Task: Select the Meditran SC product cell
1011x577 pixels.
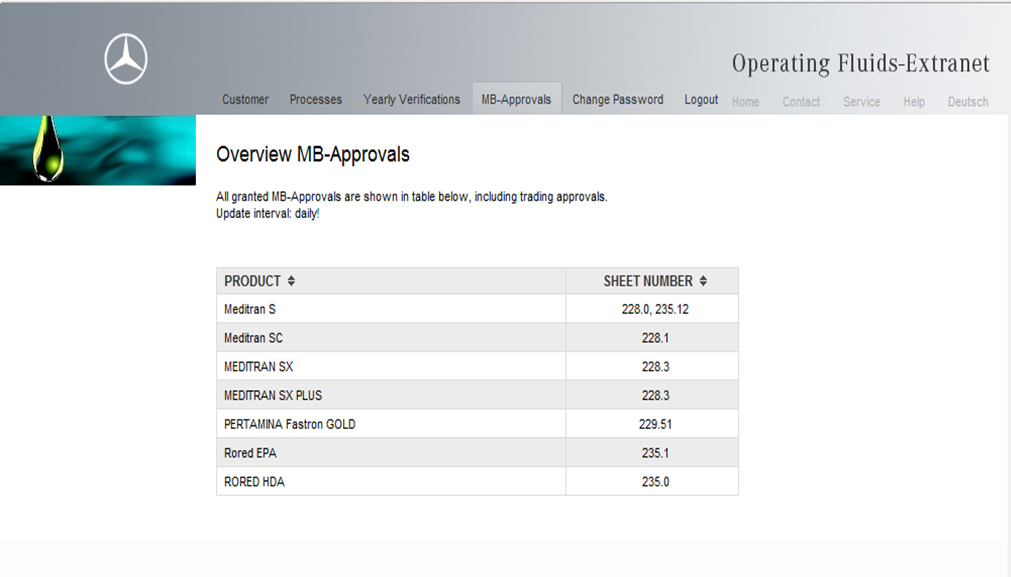Action: click(x=391, y=338)
